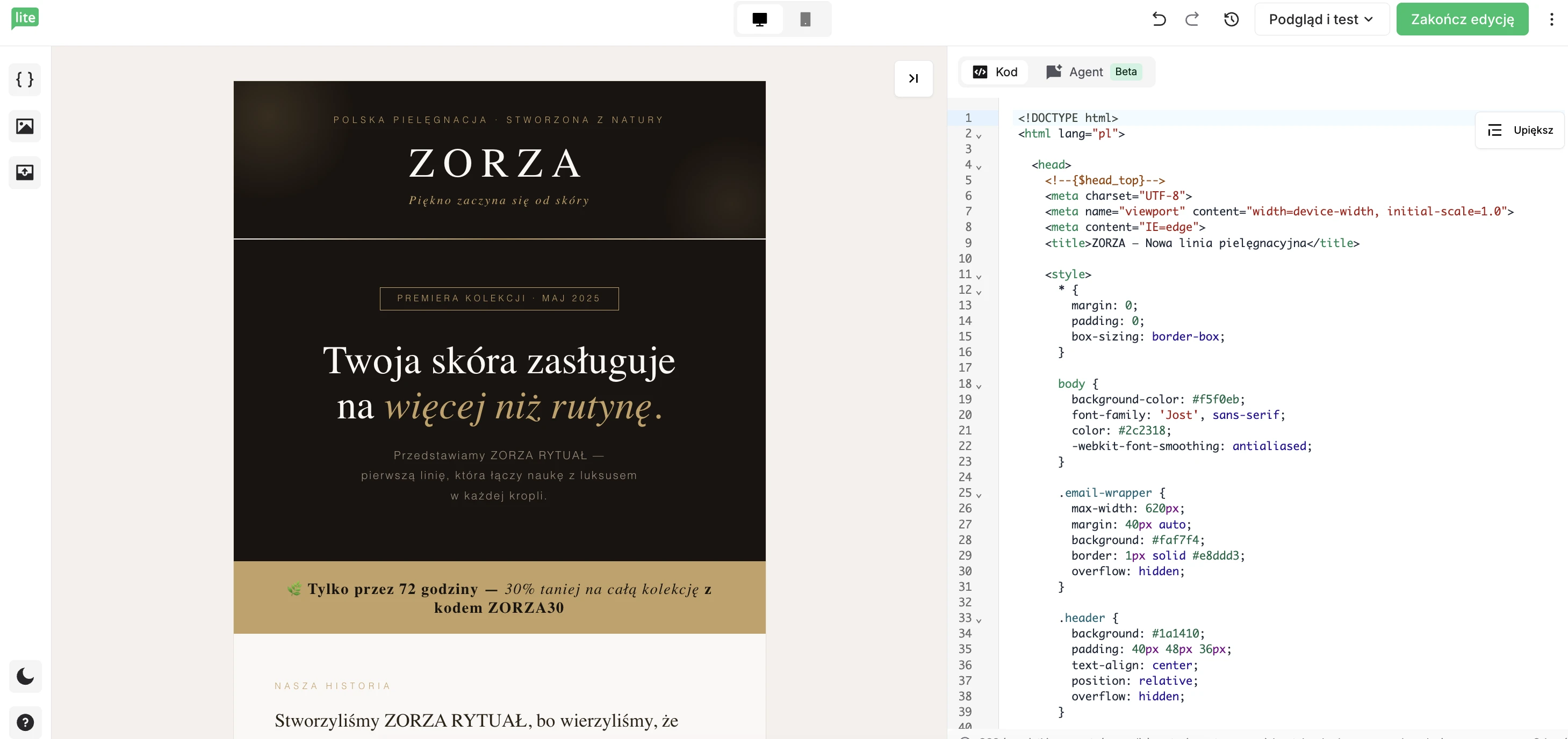Viewport: 1568px width, 739px height.
Task: Click line number 1 in gutter
Action: pos(968,118)
